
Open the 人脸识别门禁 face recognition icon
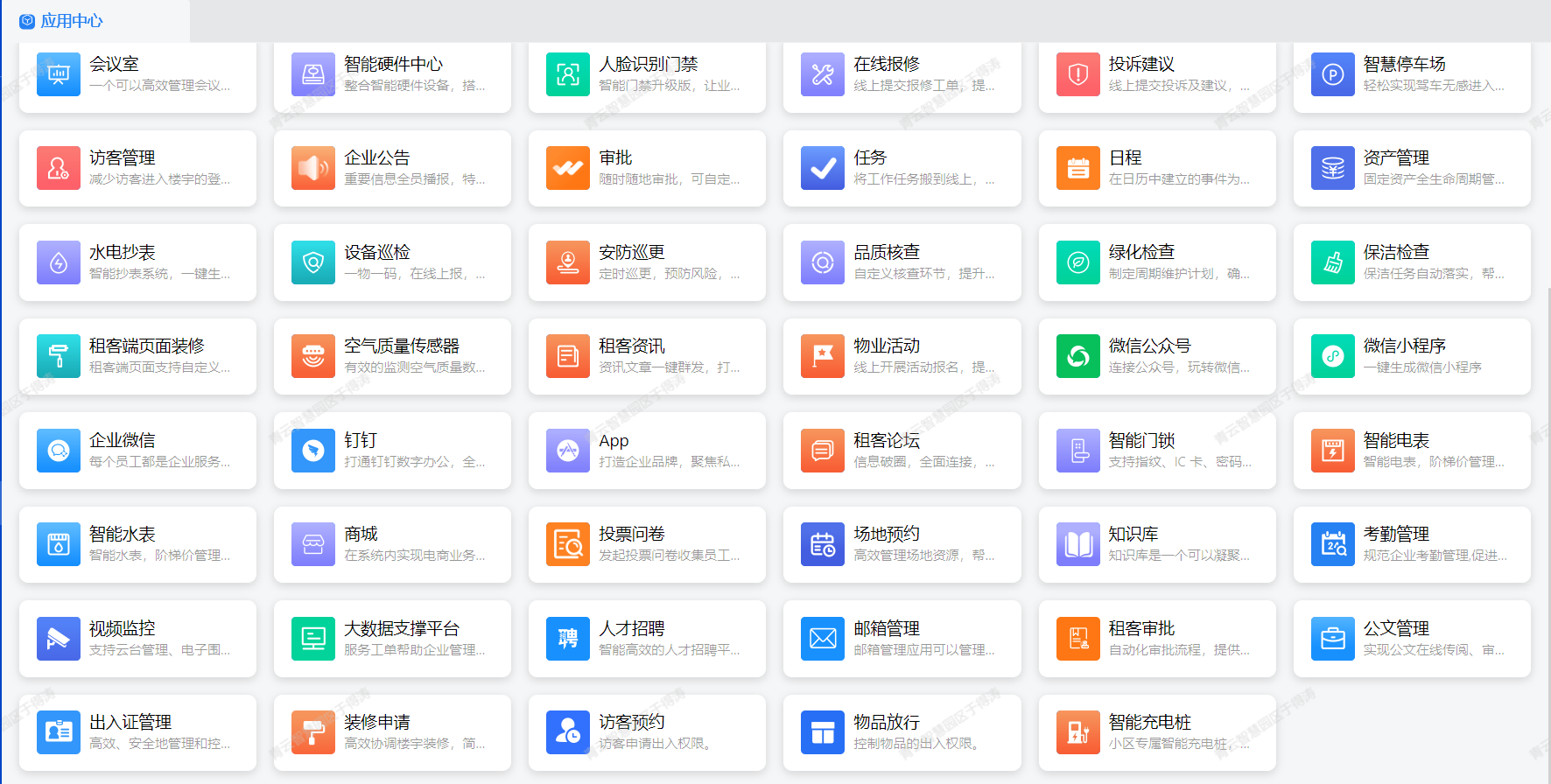tap(568, 74)
